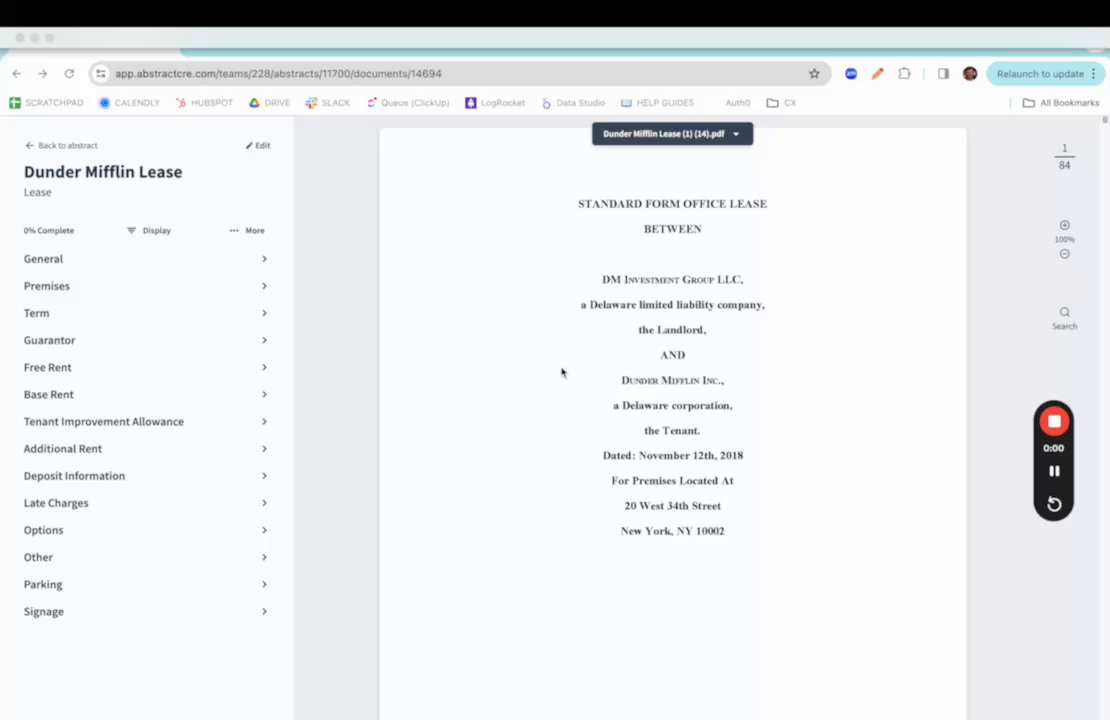Open the orange pencil extension
1110x720 pixels.
[x=877, y=74]
